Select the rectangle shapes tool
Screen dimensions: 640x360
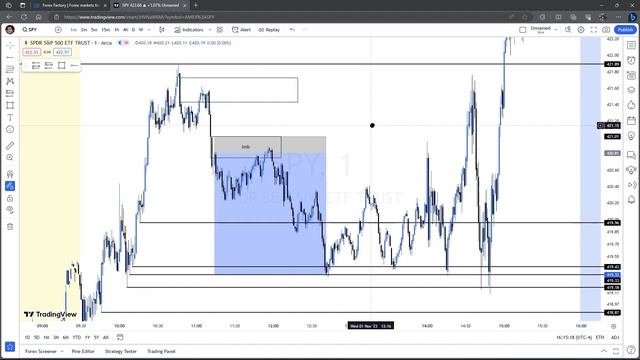10,105
